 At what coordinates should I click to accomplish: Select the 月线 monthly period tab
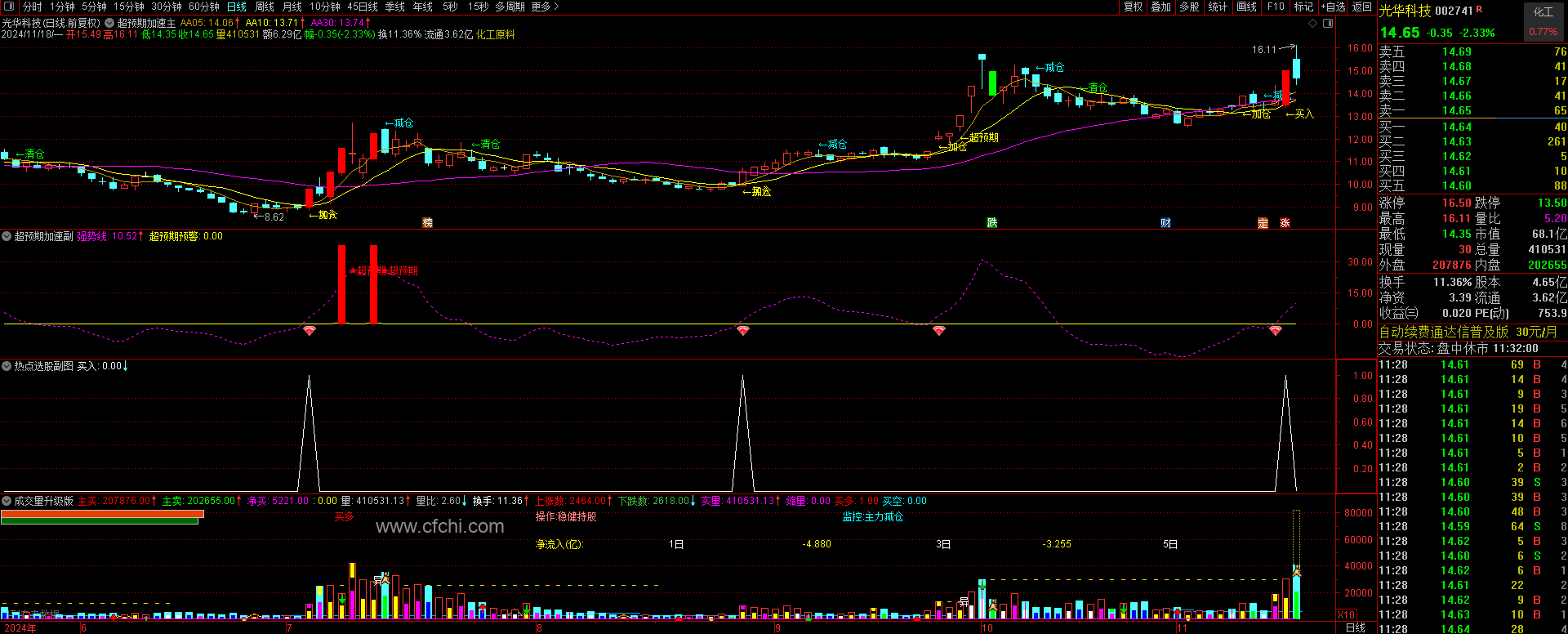(292, 7)
